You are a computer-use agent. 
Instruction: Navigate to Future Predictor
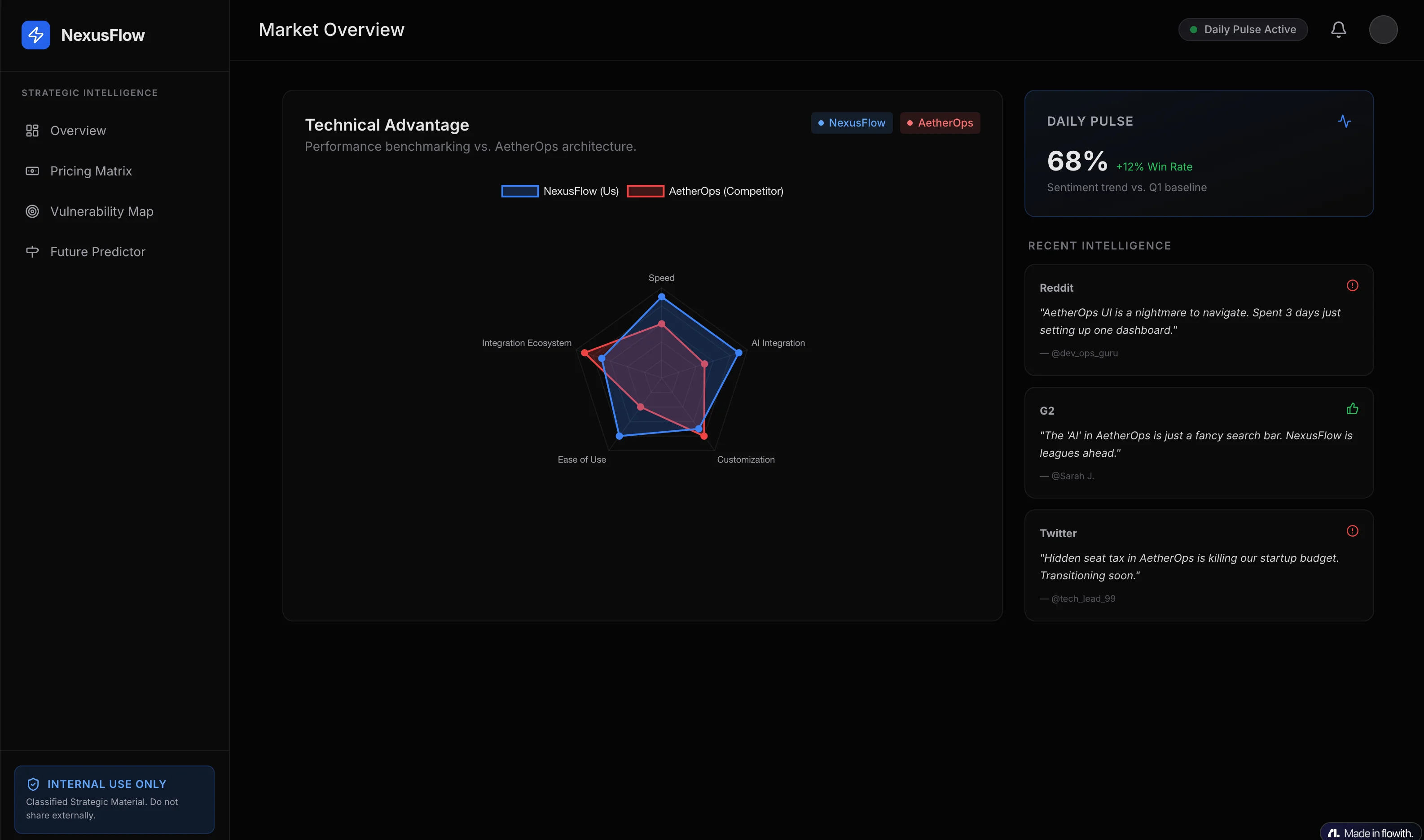114,252
